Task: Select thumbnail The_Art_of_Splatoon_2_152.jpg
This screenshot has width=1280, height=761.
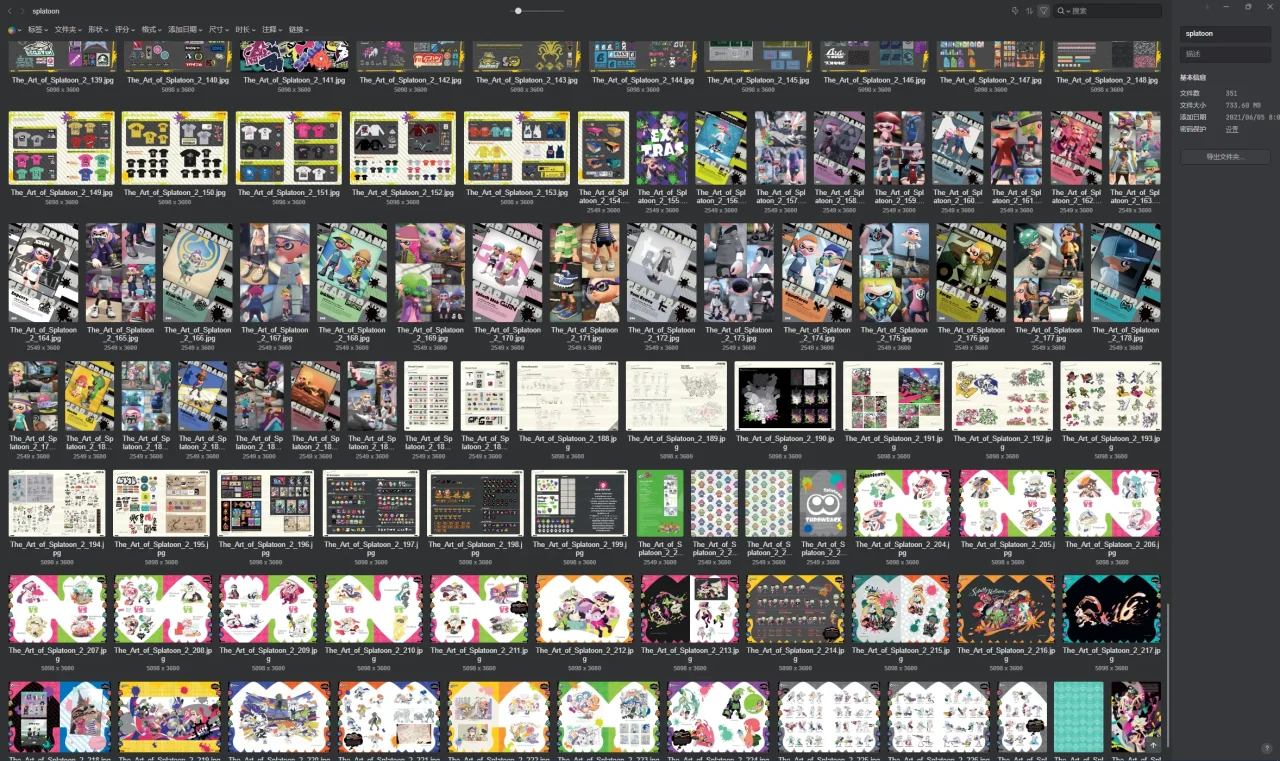Action: (403, 148)
